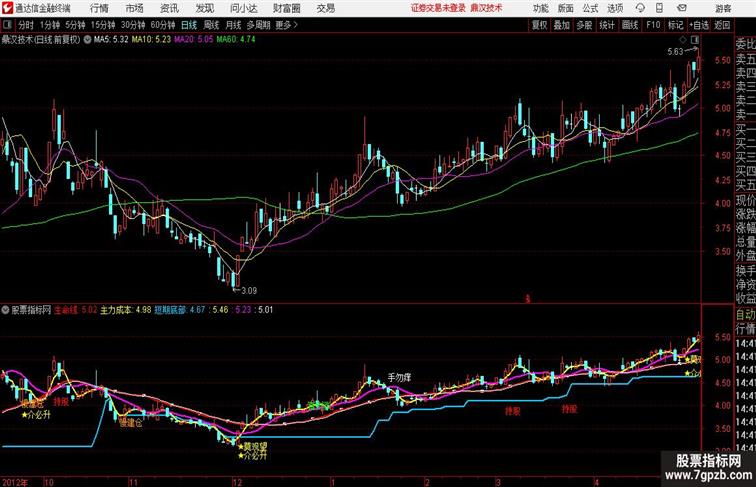Click the 莫观望 signal near the 3.09 low
Screen dimensions: 756x487
click(255, 447)
